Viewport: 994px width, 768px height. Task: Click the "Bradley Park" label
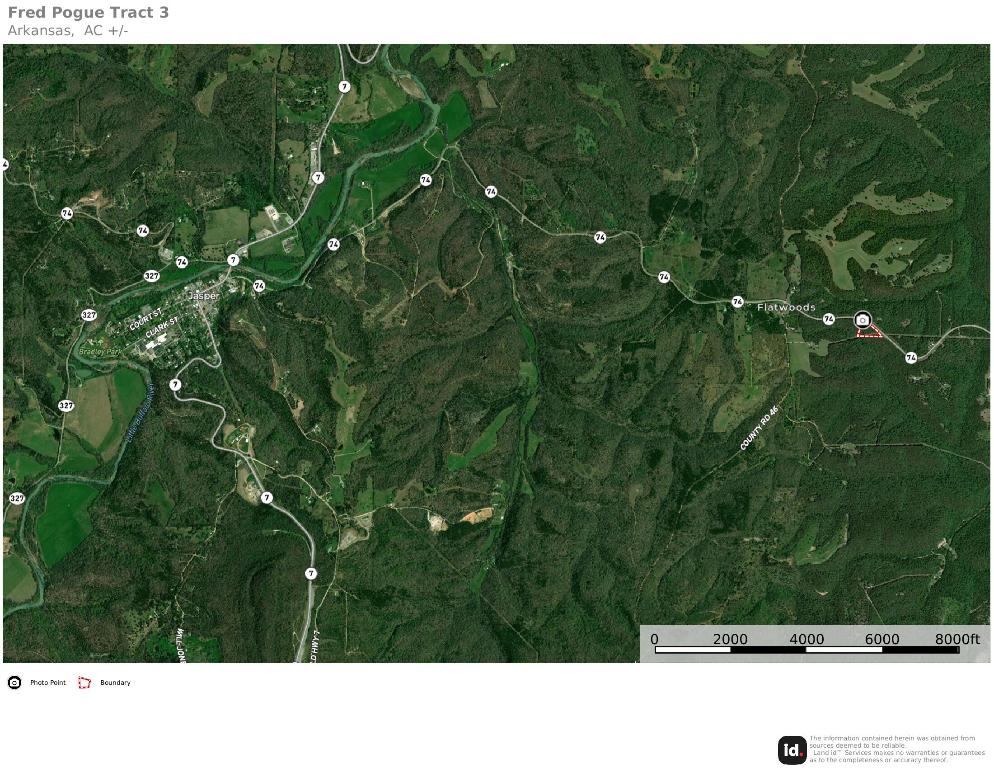(100, 351)
